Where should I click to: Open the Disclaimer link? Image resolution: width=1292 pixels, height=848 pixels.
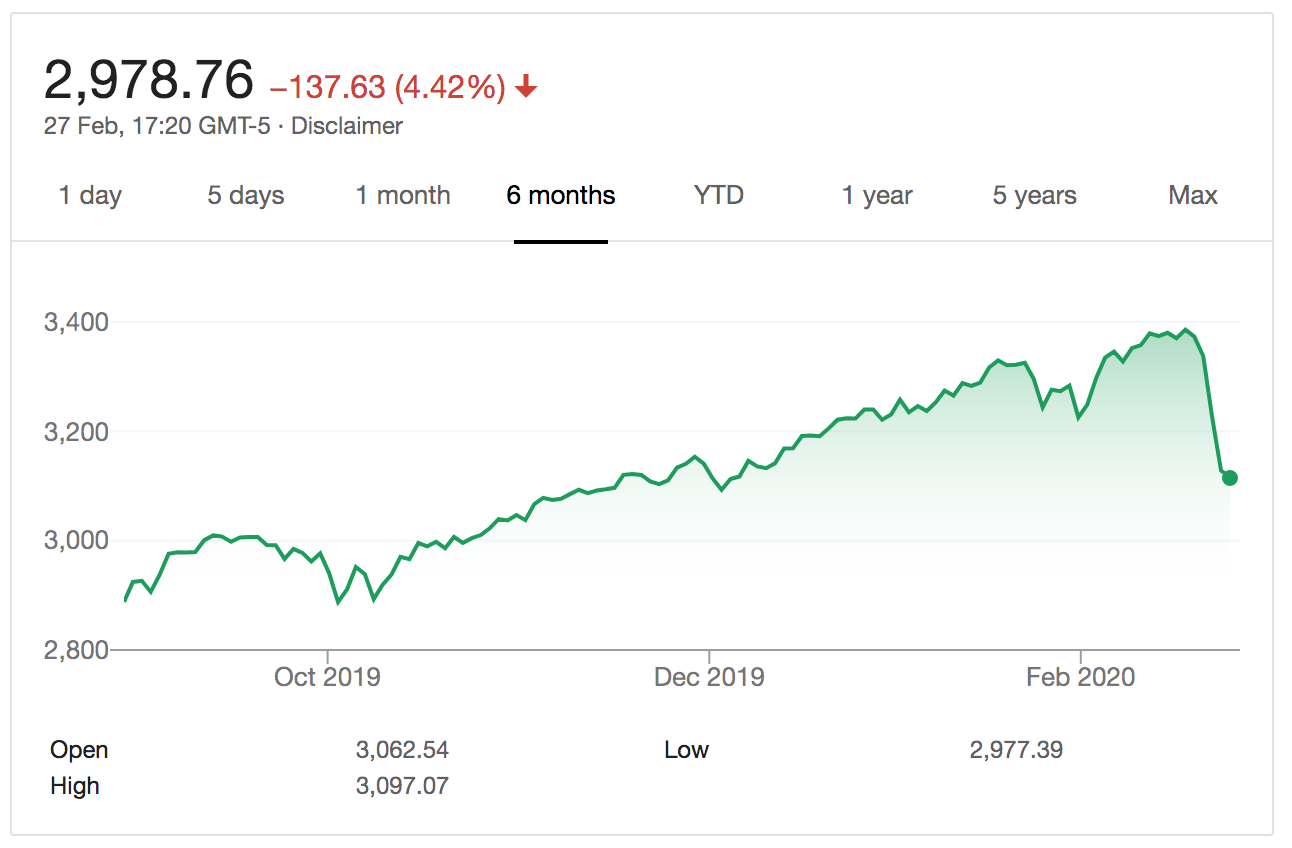tap(346, 126)
